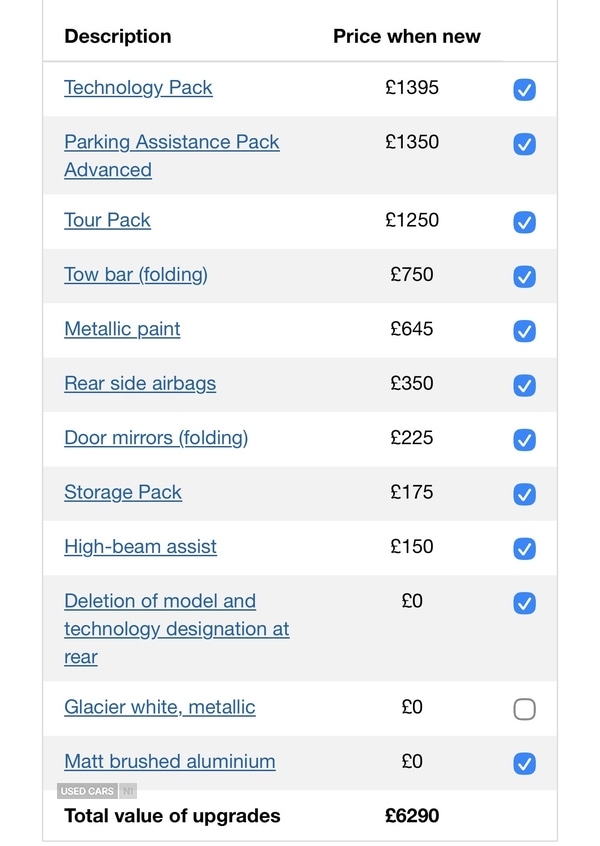Uncheck the Rear side airbags checkbox
The image size is (600, 846).
pyautogui.click(x=524, y=385)
